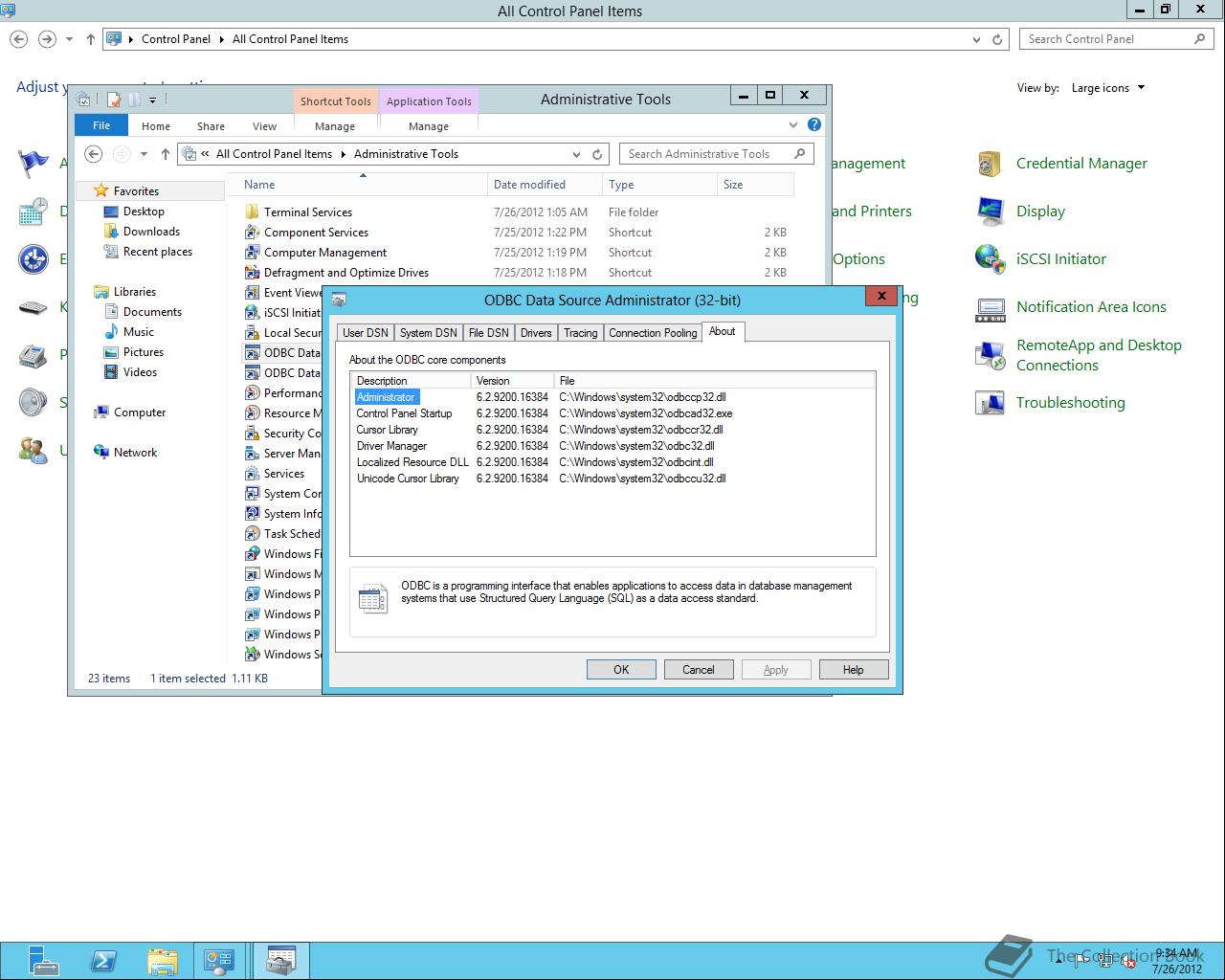The width and height of the screenshot is (1225, 980).
Task: Switch to Control Panel taskbar icon
Action: (x=220, y=961)
